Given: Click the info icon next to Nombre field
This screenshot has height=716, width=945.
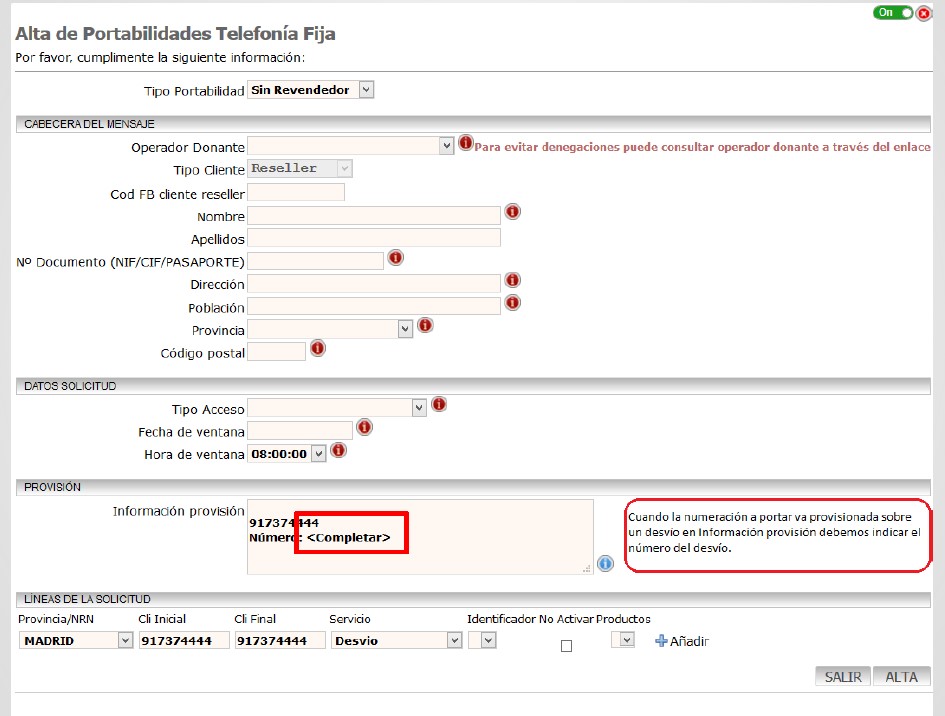Looking at the screenshot, I should [x=512, y=212].
